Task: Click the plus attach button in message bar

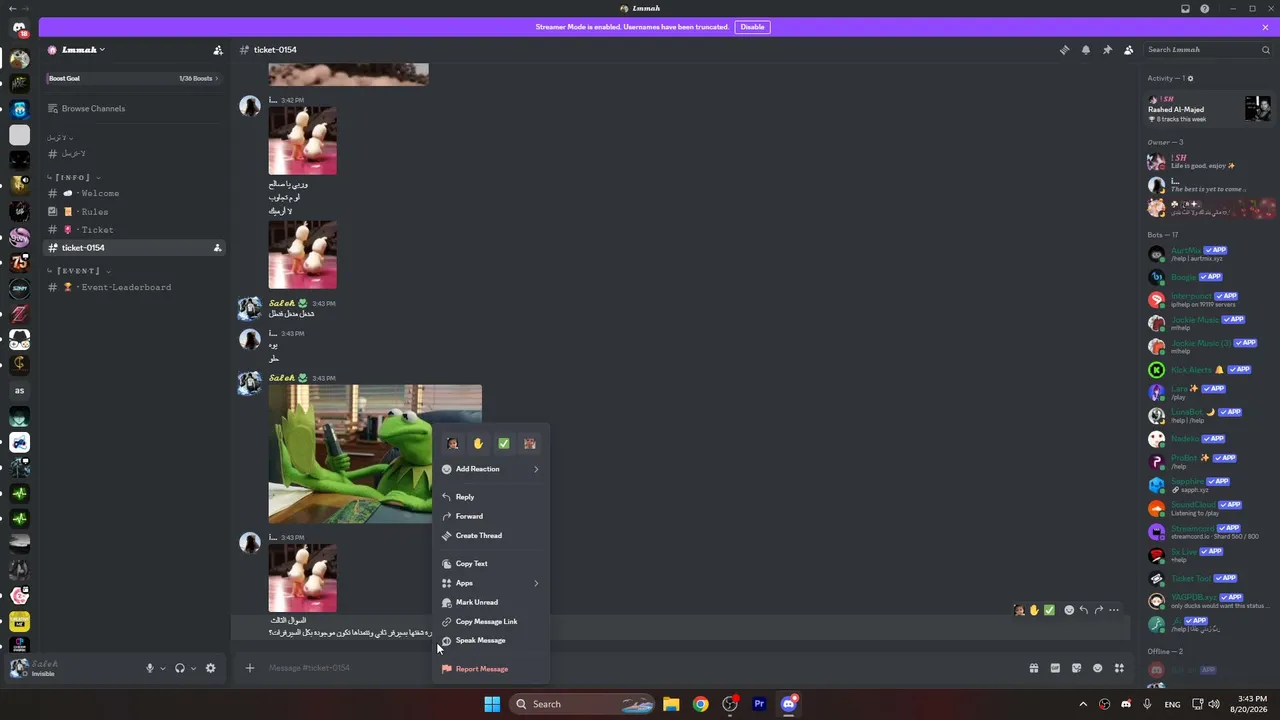Action: click(x=250, y=668)
